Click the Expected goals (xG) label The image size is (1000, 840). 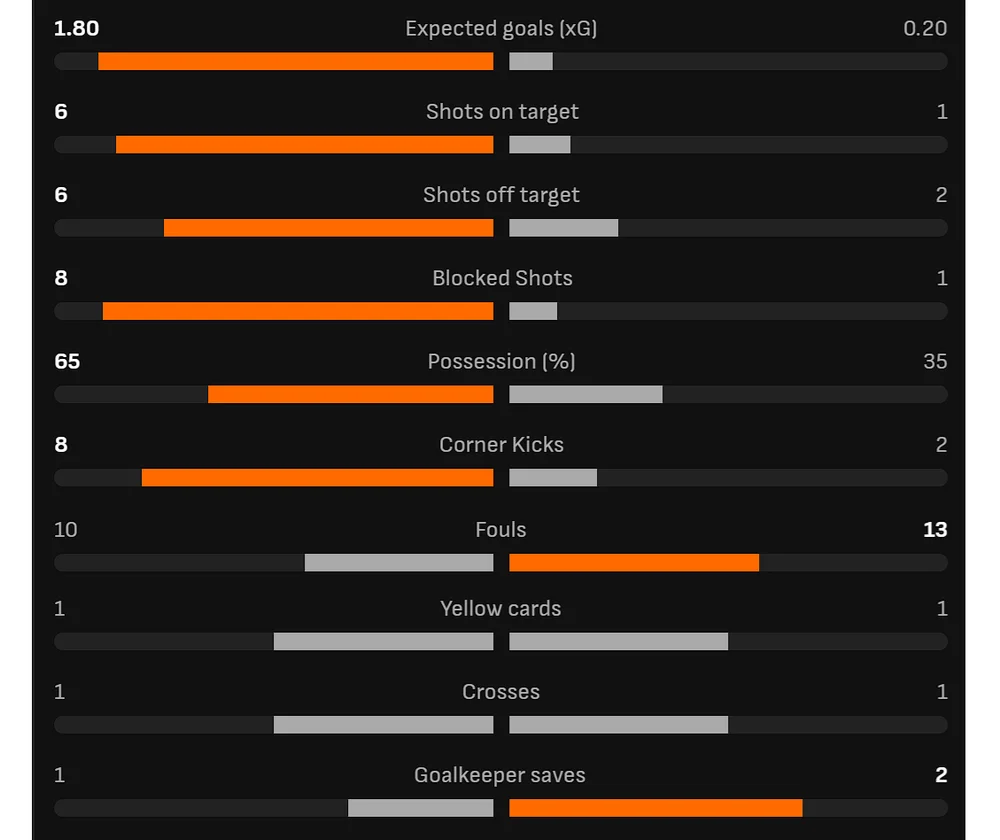tap(501, 29)
